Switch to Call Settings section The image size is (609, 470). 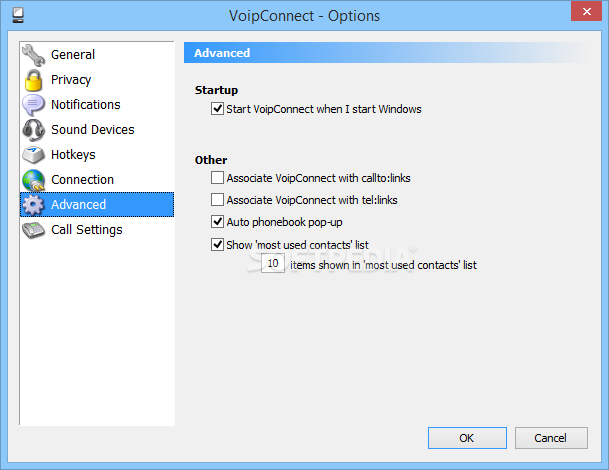click(x=87, y=230)
